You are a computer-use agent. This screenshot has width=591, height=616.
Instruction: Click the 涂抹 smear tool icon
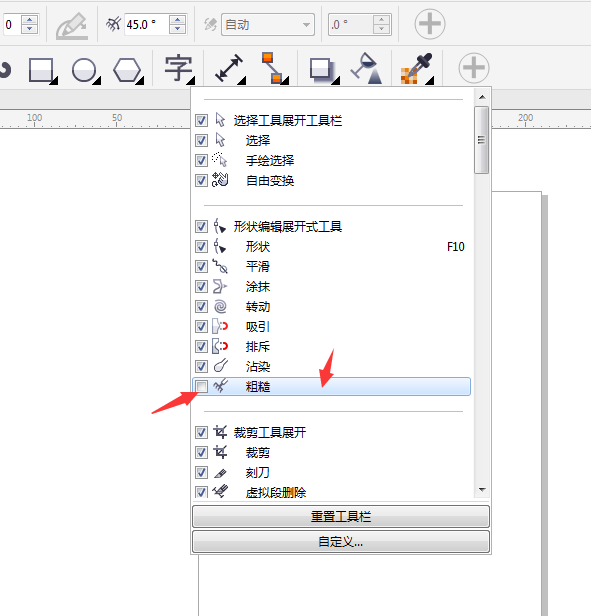(x=220, y=286)
